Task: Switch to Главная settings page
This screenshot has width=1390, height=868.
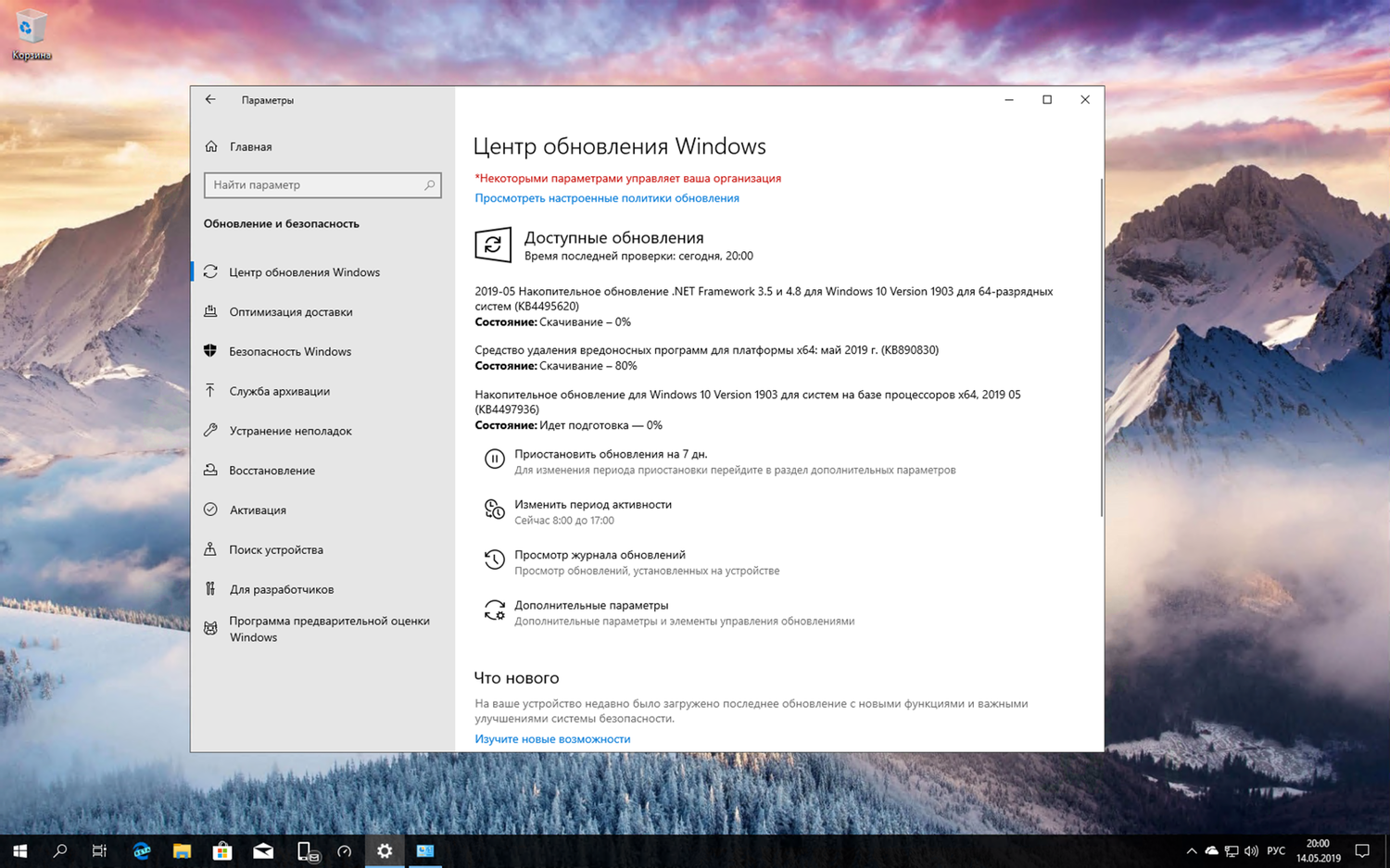Action: (249, 146)
